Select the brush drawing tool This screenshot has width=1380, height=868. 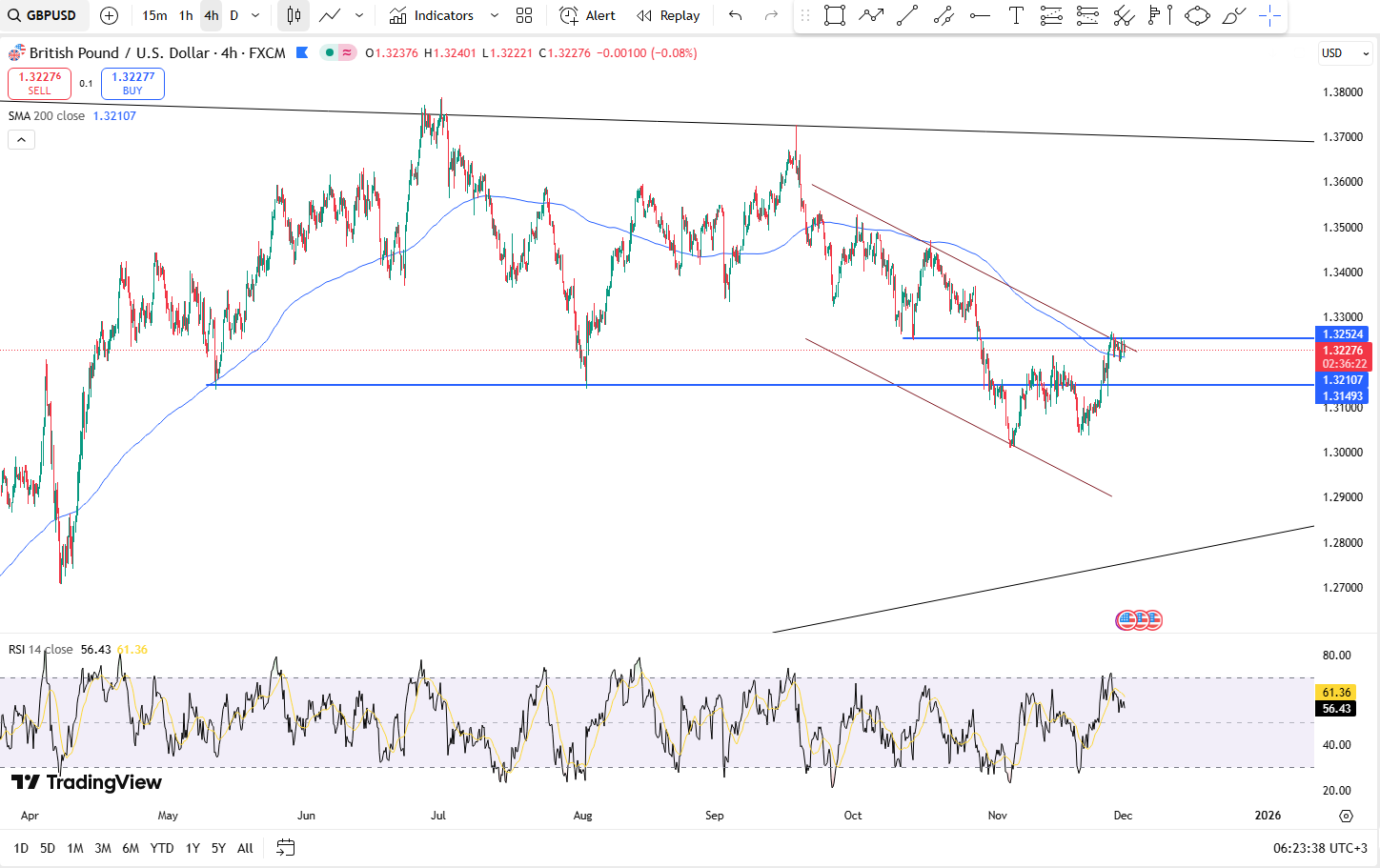click(1233, 15)
